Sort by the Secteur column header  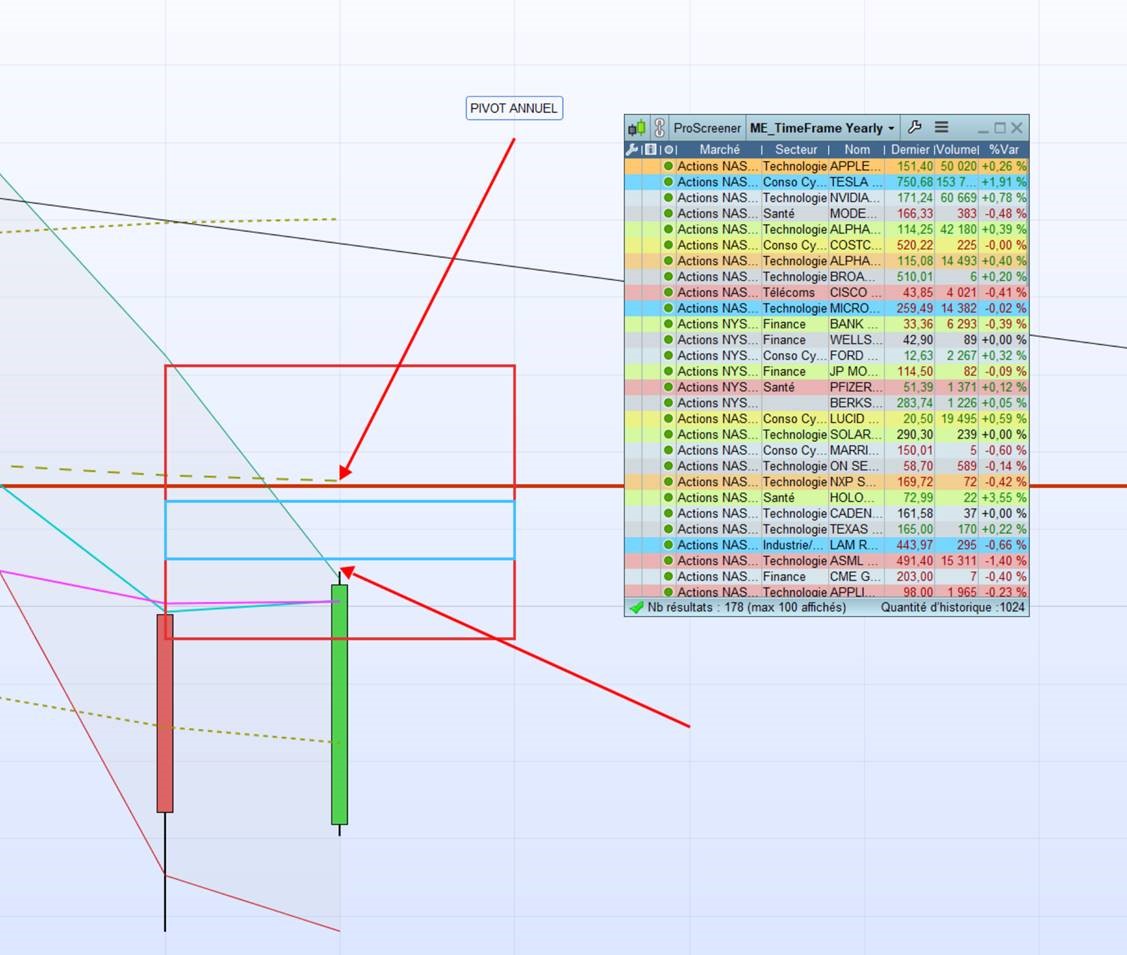[796, 149]
